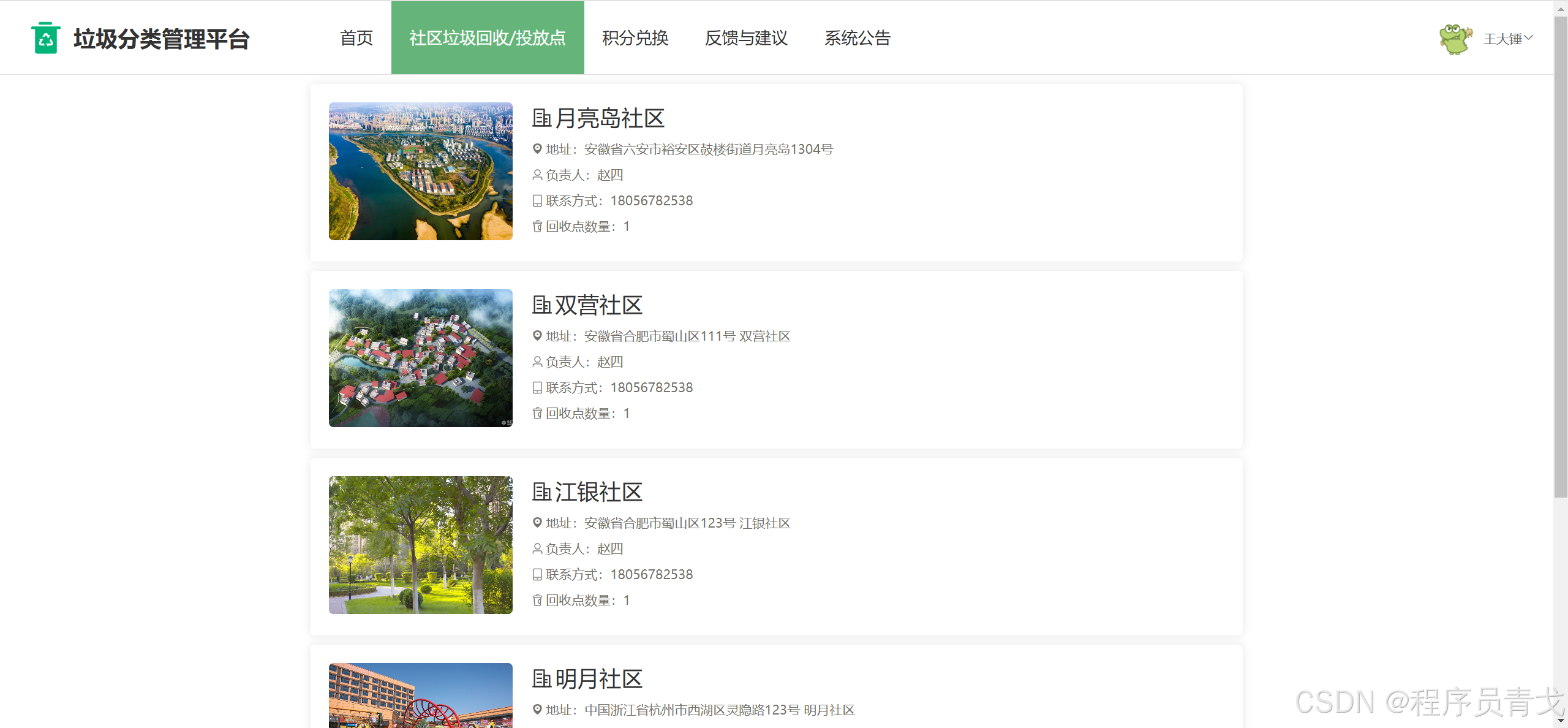The height and width of the screenshot is (728, 1568).
Task: Click person icon next to 江银社区 负责人
Action: click(x=537, y=548)
